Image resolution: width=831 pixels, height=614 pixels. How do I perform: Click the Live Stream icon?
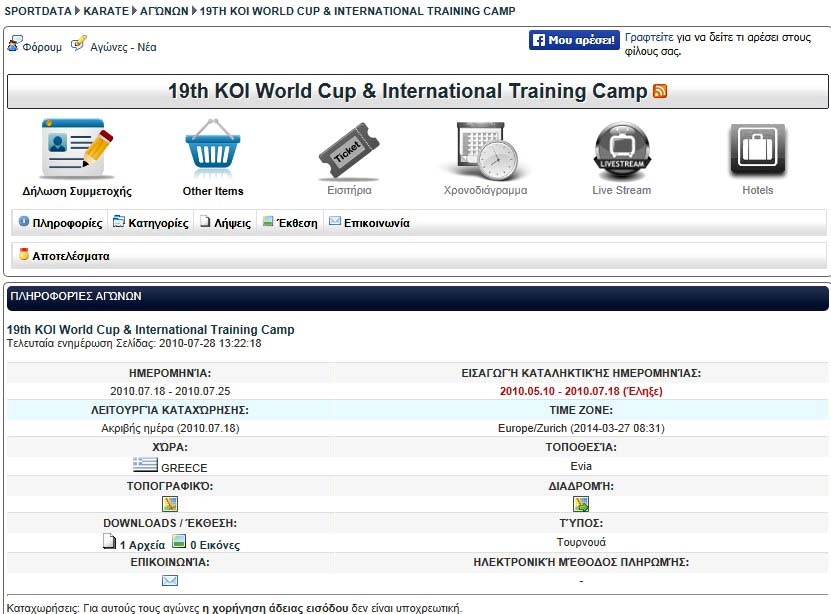pyautogui.click(x=621, y=150)
